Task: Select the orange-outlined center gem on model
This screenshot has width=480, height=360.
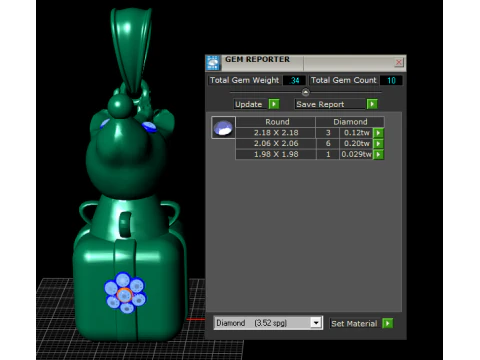Action: (x=125, y=295)
